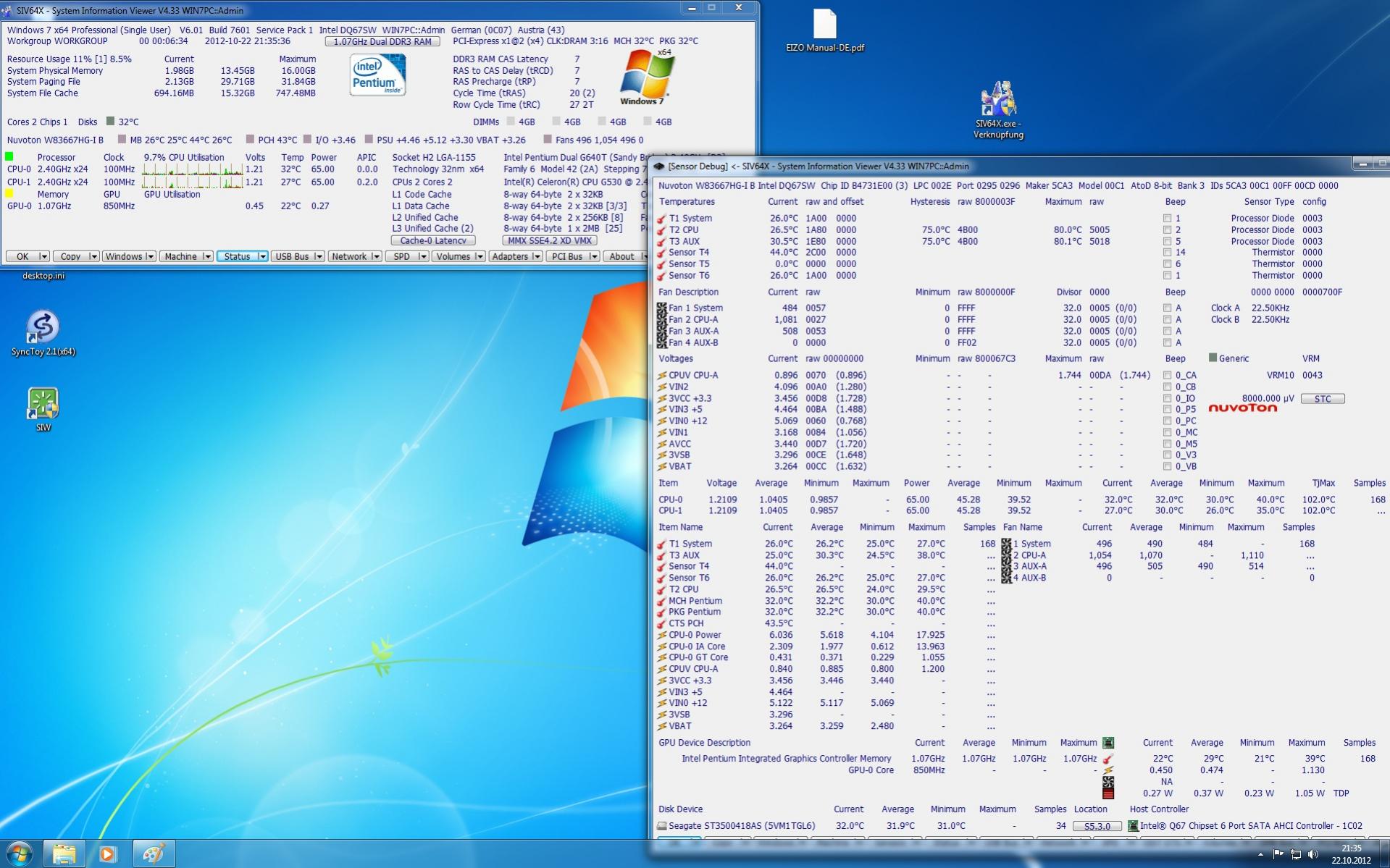The width and height of the screenshot is (1390, 868).
Task: Click the voltage icon beside CPU-0 IA Core
Action: pyautogui.click(x=661, y=646)
